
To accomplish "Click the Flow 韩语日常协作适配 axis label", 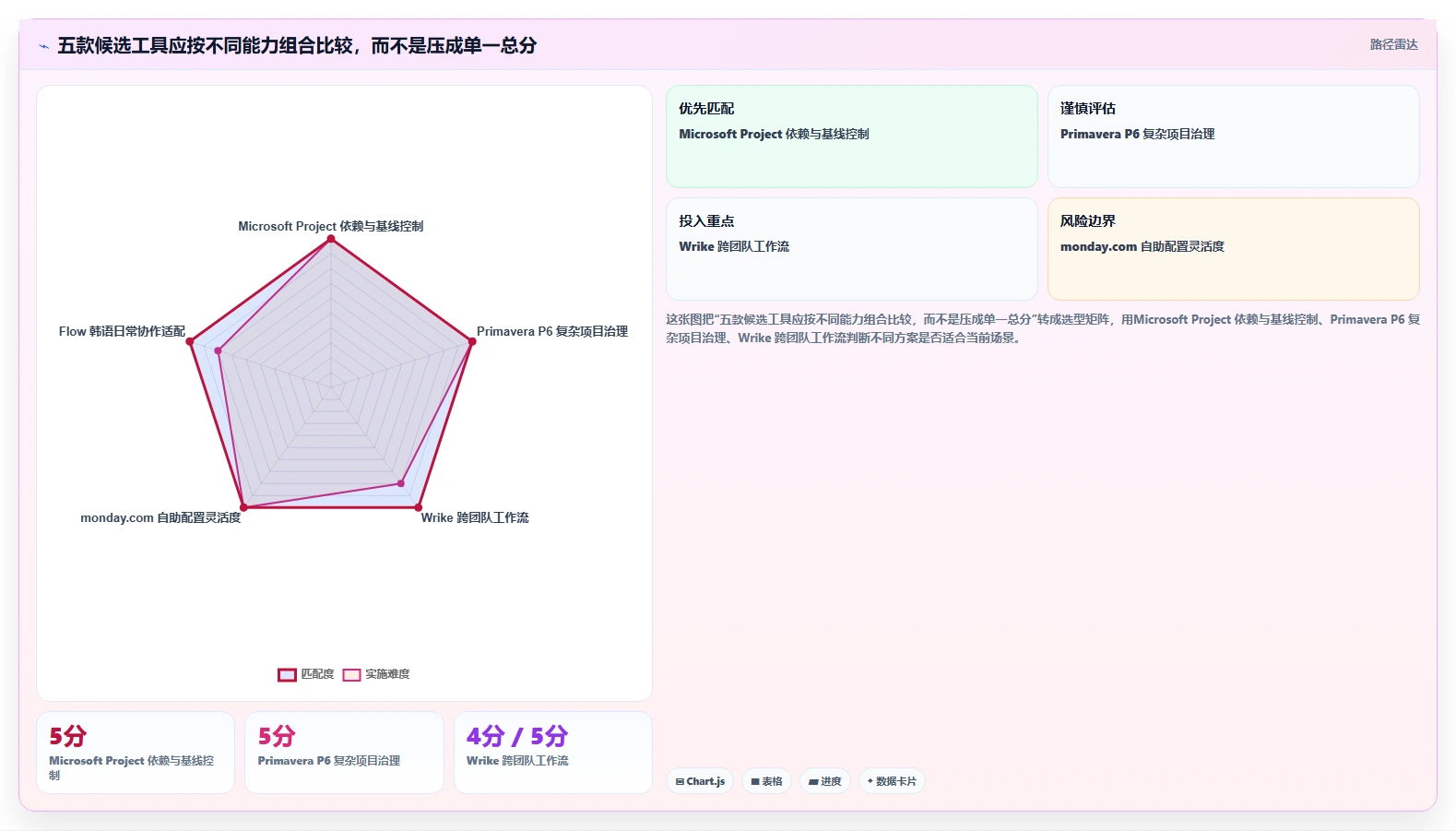I will tap(122, 331).
